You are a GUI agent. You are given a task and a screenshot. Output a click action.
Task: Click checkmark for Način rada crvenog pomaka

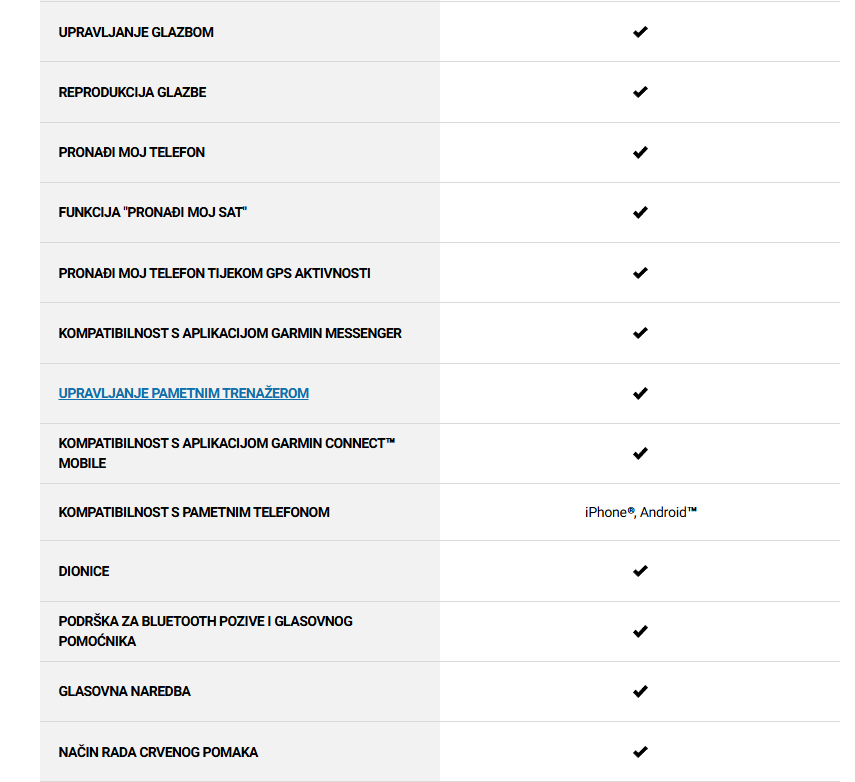pos(640,752)
